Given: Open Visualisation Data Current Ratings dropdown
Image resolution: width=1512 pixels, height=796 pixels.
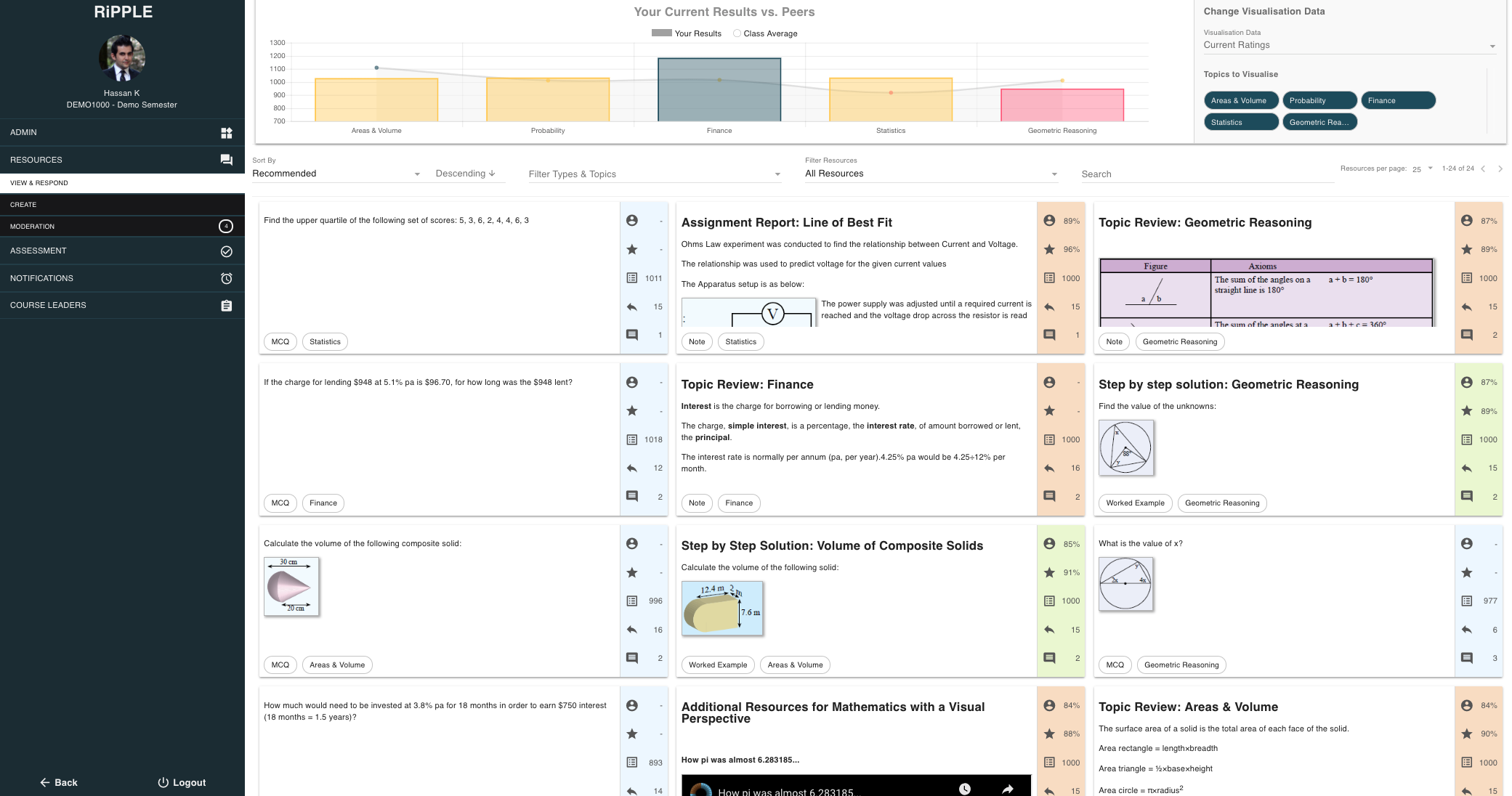Looking at the screenshot, I should pyautogui.click(x=1349, y=45).
